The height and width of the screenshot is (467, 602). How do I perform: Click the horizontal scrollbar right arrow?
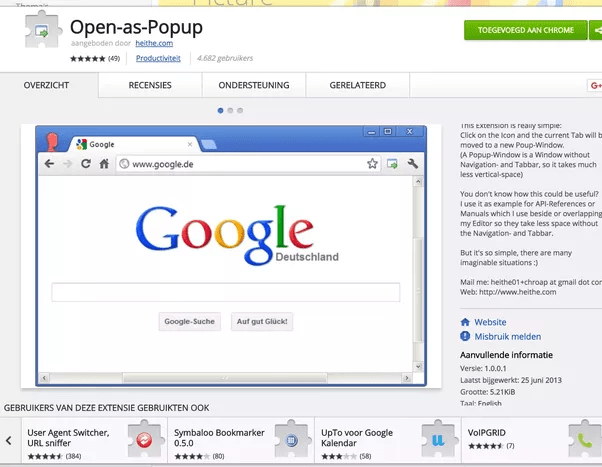pos(407,378)
